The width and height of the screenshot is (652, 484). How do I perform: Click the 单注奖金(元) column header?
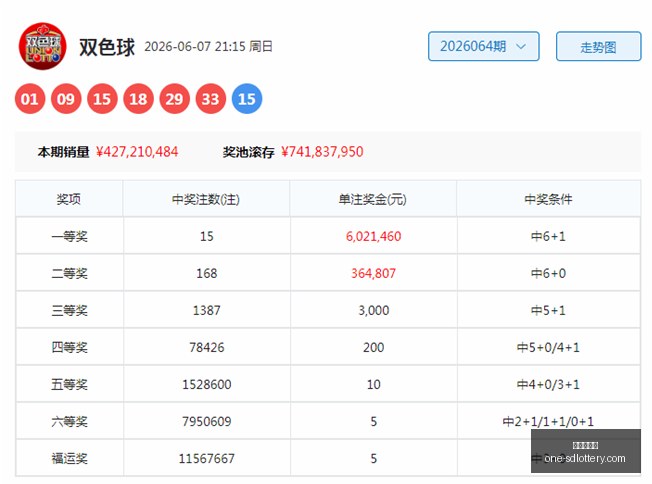tap(373, 199)
